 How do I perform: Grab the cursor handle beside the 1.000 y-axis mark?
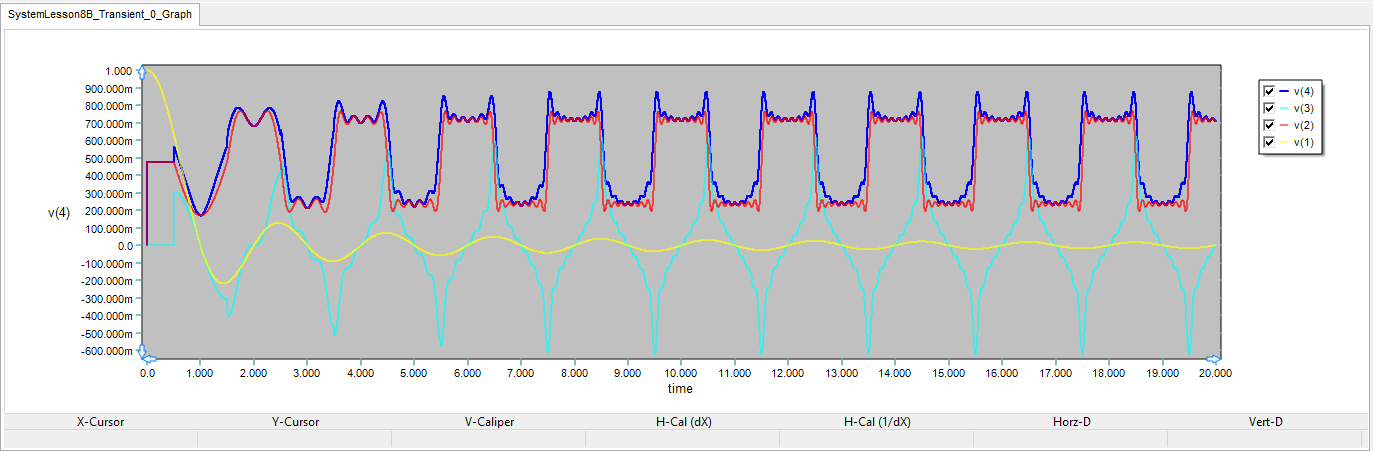[x=142, y=71]
